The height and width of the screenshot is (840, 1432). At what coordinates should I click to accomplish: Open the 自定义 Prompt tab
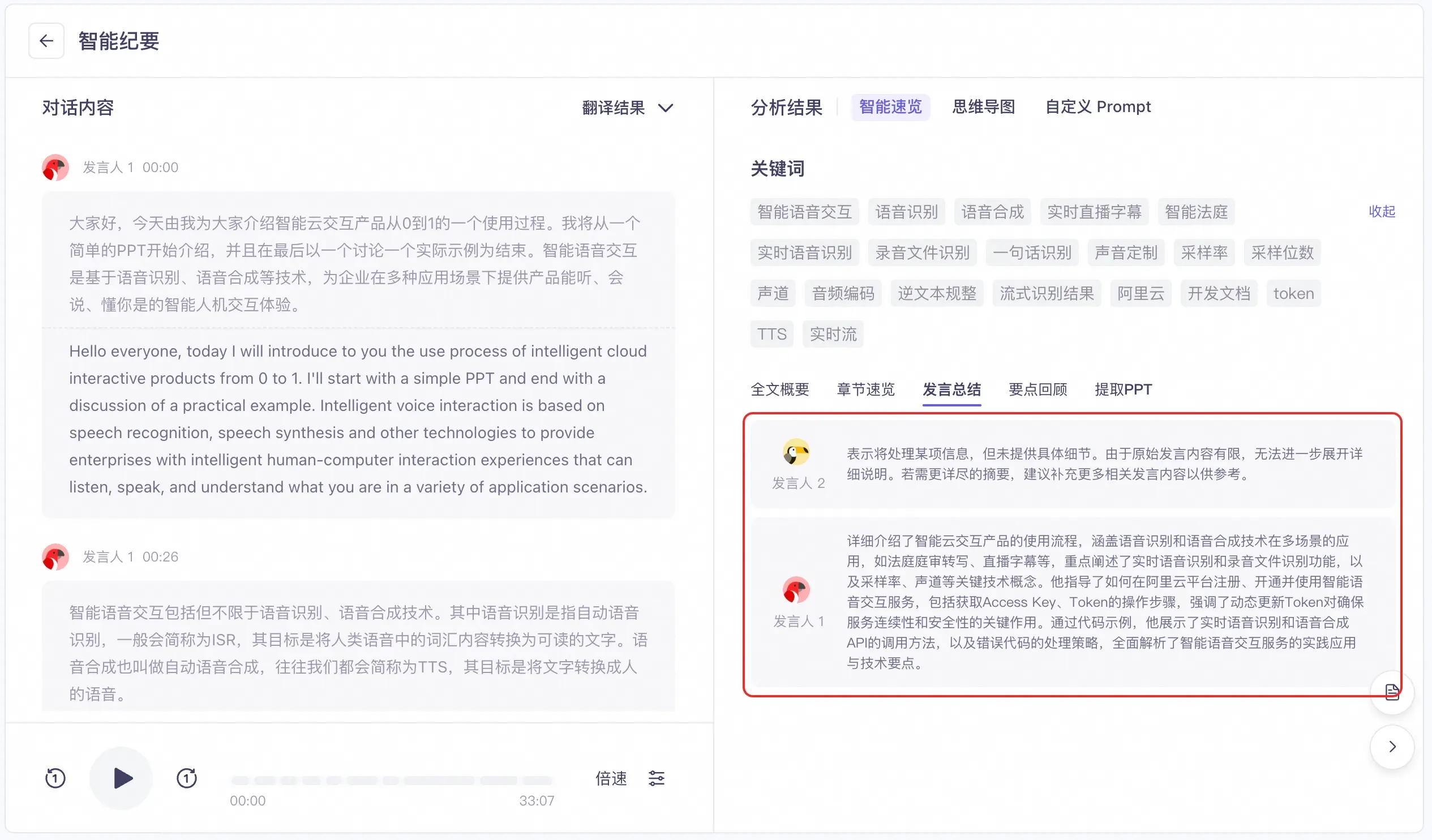1098,107
